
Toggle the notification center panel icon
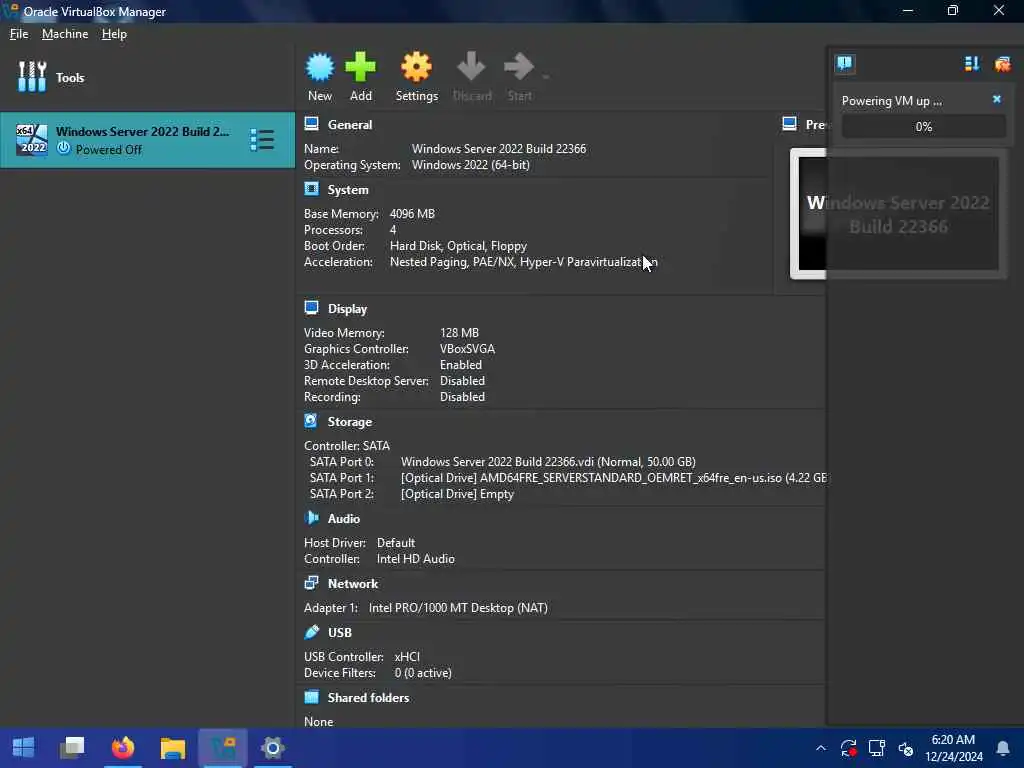(844, 63)
